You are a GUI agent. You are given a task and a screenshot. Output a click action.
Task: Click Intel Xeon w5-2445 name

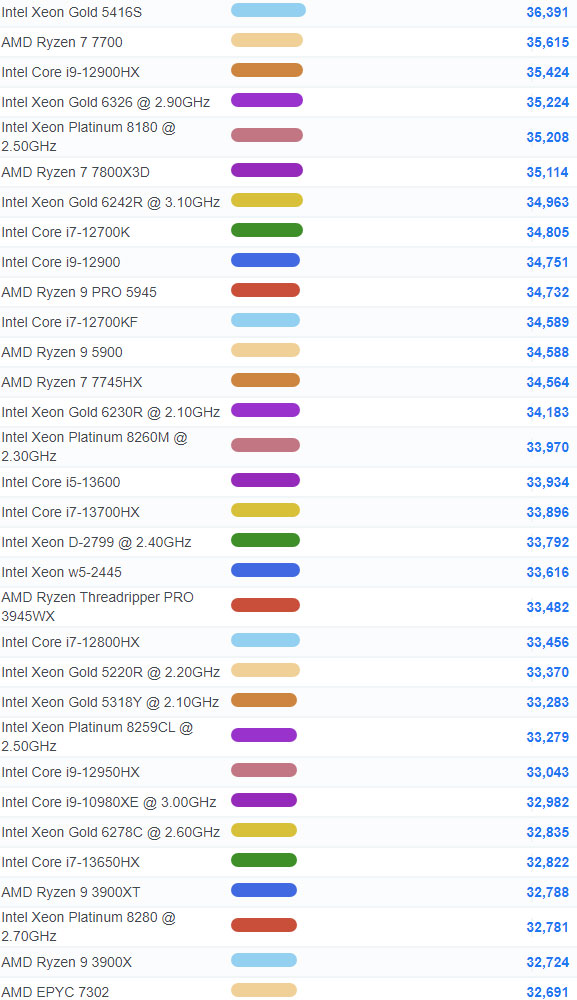point(61,572)
